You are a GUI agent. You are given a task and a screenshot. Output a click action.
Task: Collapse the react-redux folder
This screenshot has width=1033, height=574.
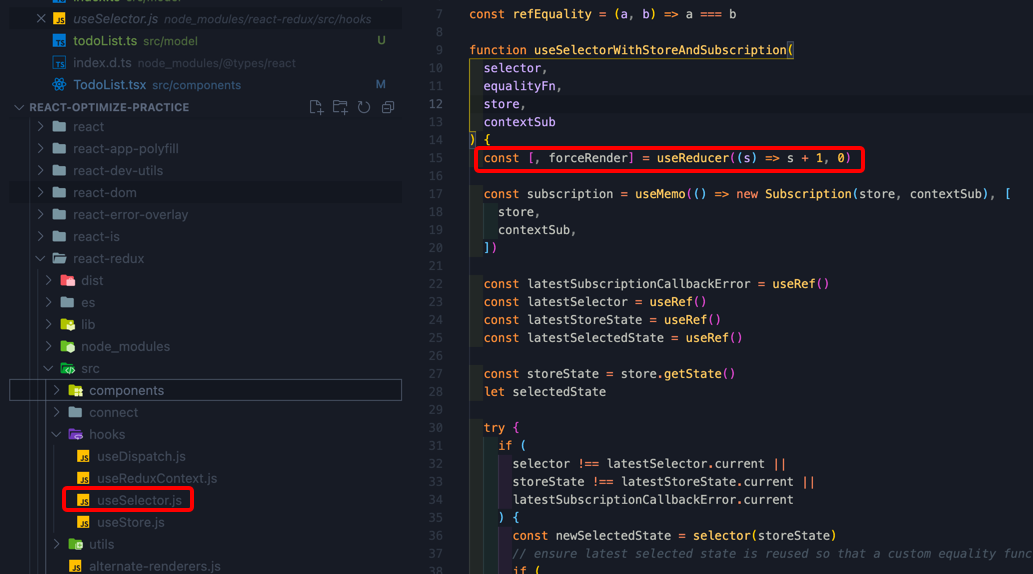41,258
